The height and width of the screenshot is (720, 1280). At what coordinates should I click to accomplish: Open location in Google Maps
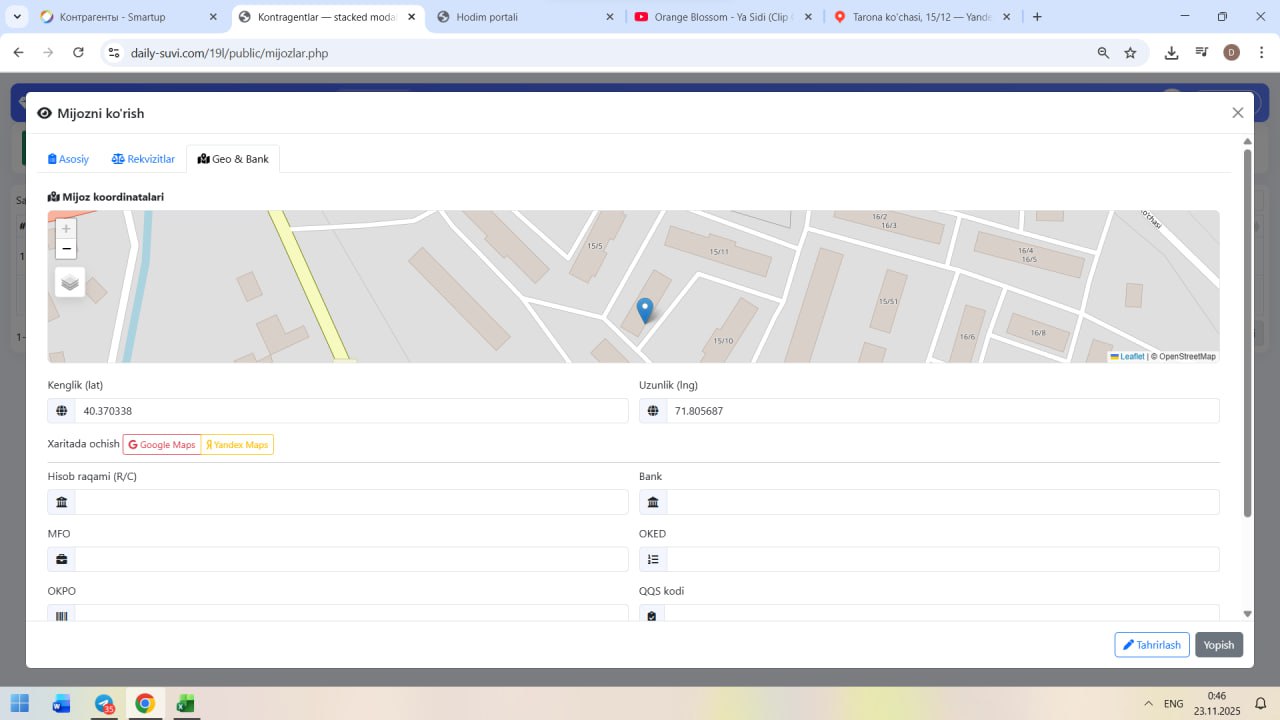(x=162, y=445)
